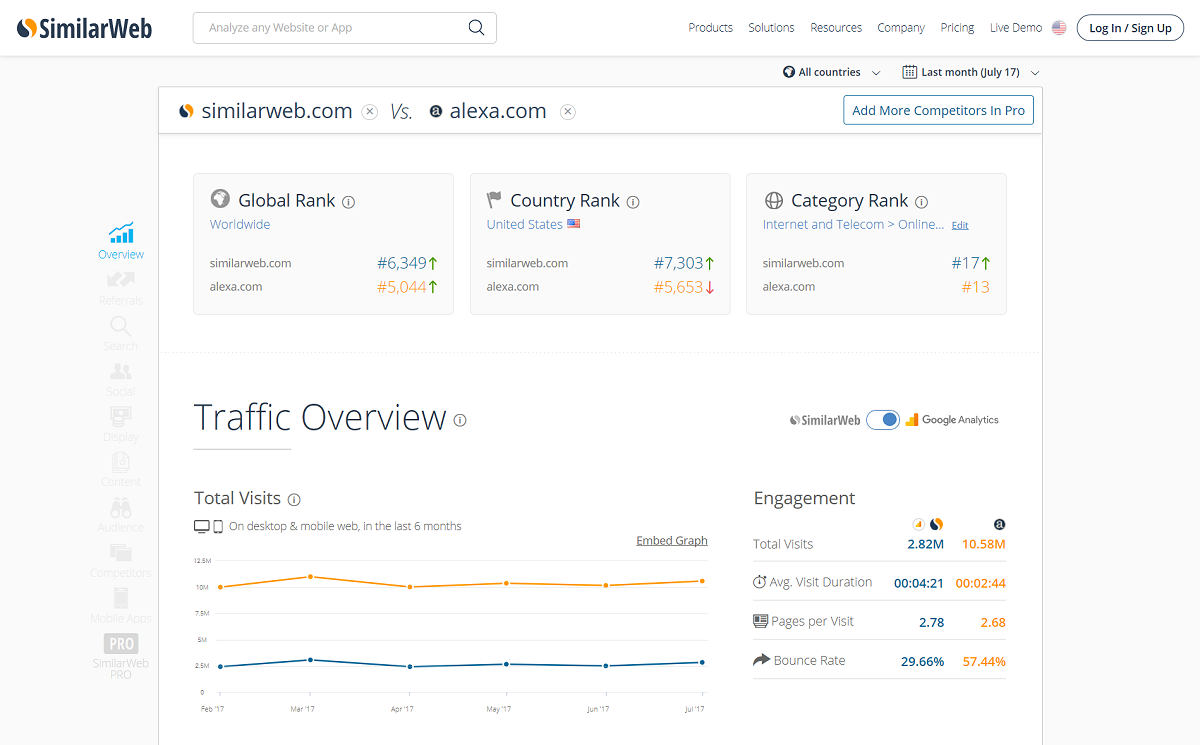
Task: Open the Content section in the sidebar
Action: 121,469
